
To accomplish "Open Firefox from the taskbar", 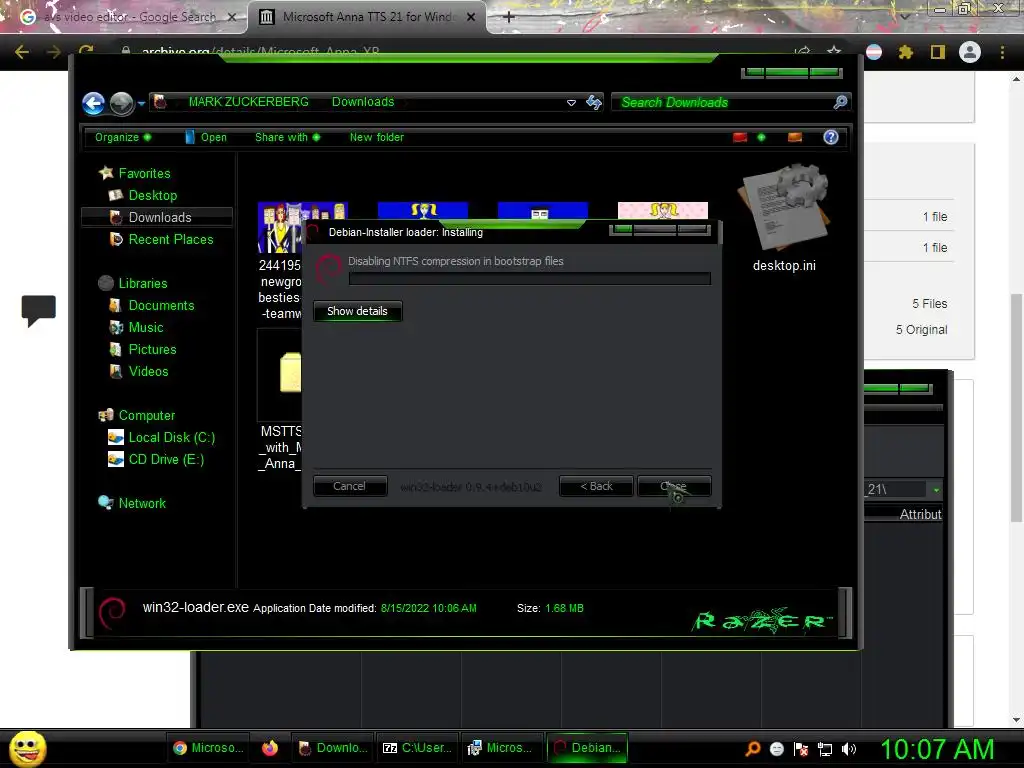I will pyautogui.click(x=270, y=748).
